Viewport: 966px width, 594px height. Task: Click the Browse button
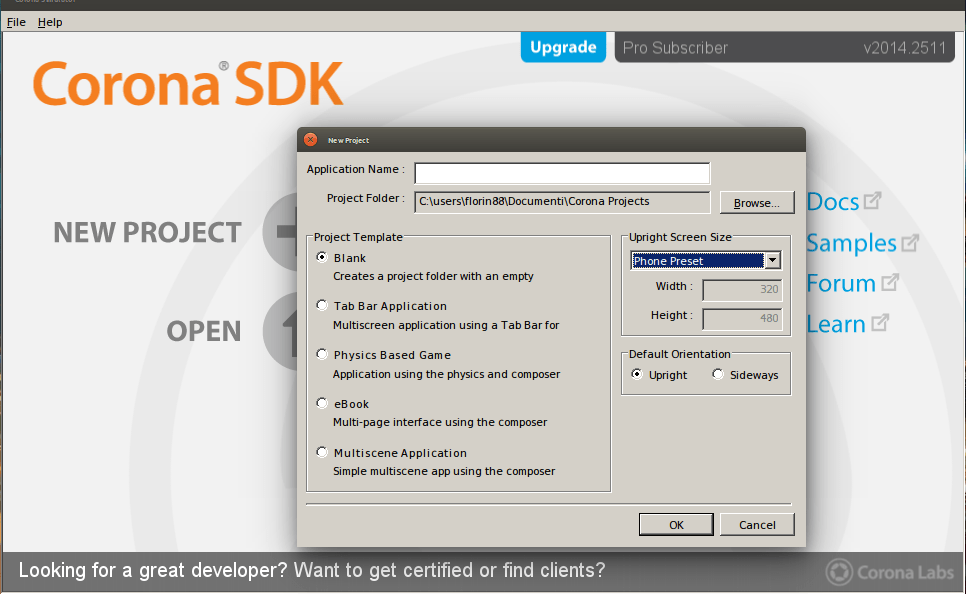(x=757, y=203)
